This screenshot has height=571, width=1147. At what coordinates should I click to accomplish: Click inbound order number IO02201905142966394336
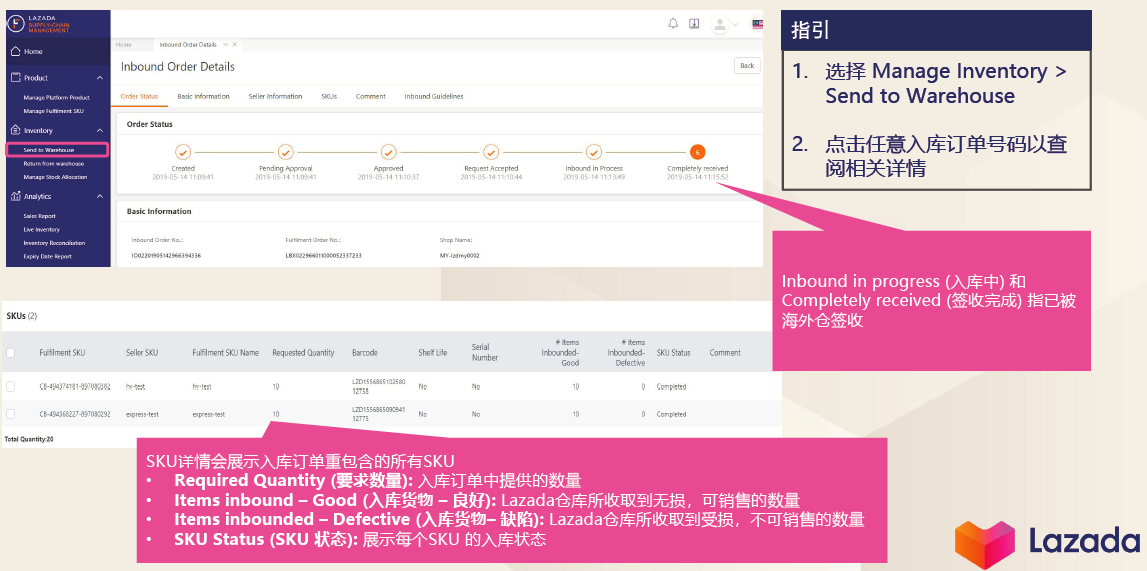[166, 256]
